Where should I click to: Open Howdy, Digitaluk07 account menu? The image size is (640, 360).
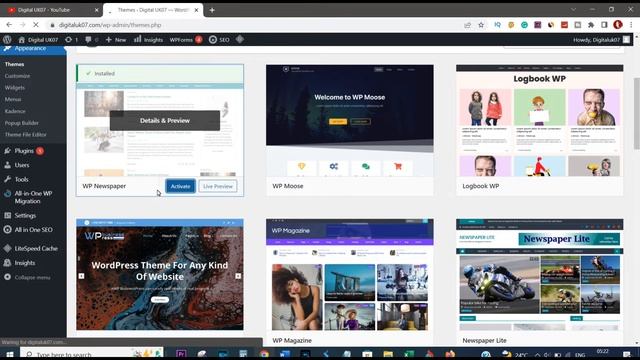point(601,40)
